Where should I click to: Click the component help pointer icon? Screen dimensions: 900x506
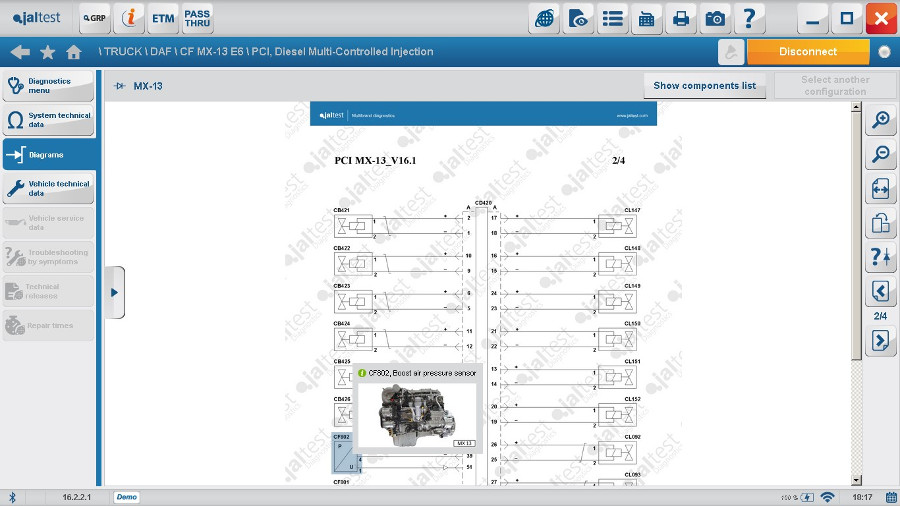coord(880,256)
